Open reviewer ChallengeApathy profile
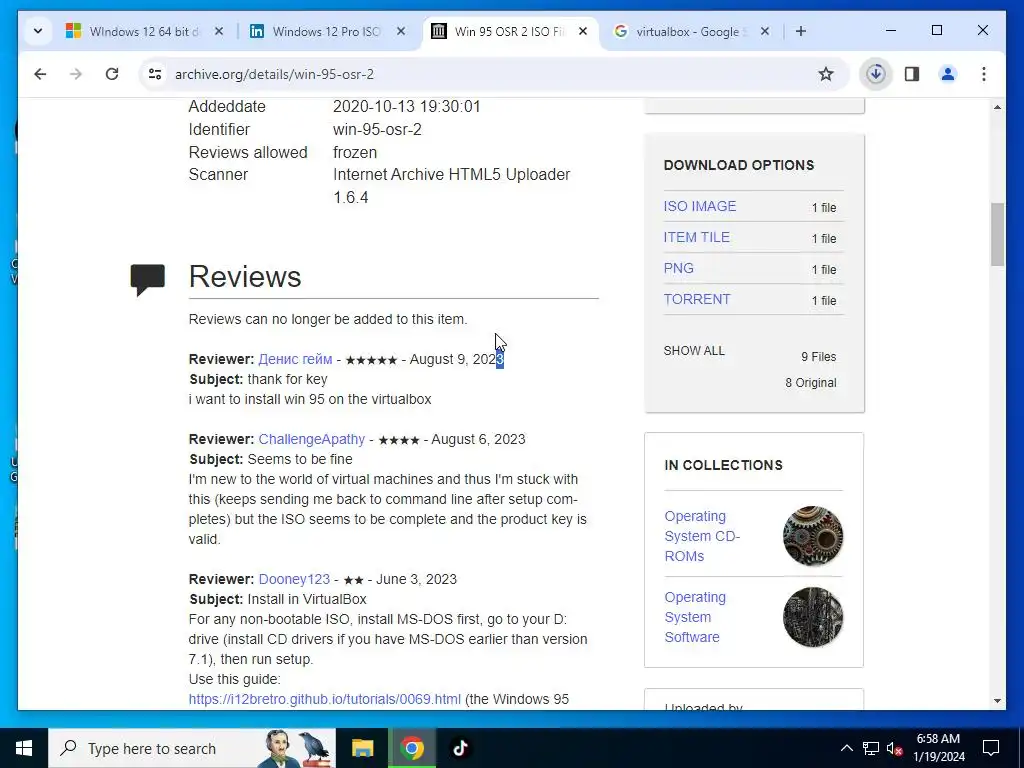Viewport: 1024px width, 768px height. click(312, 439)
